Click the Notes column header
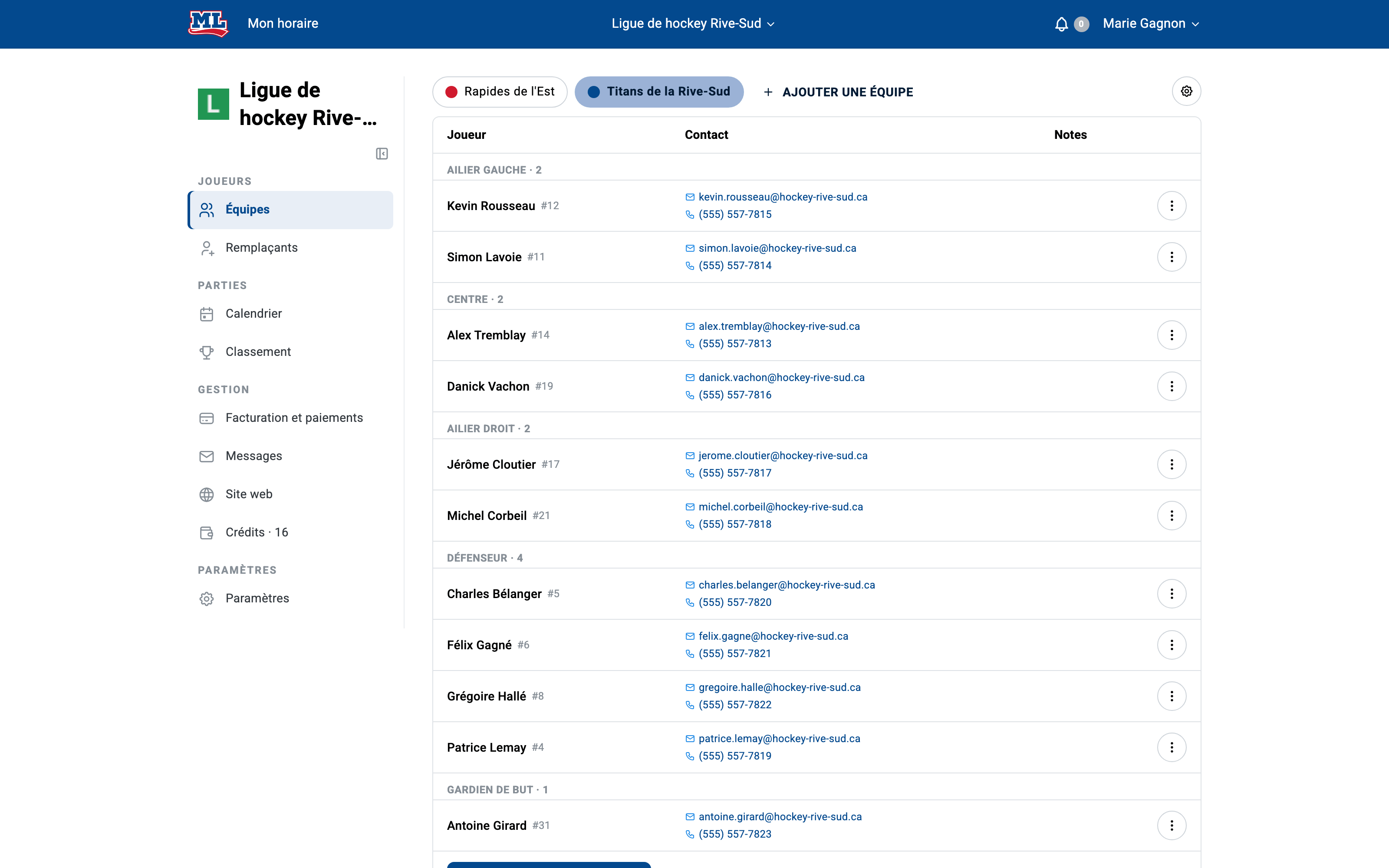 coord(1070,135)
